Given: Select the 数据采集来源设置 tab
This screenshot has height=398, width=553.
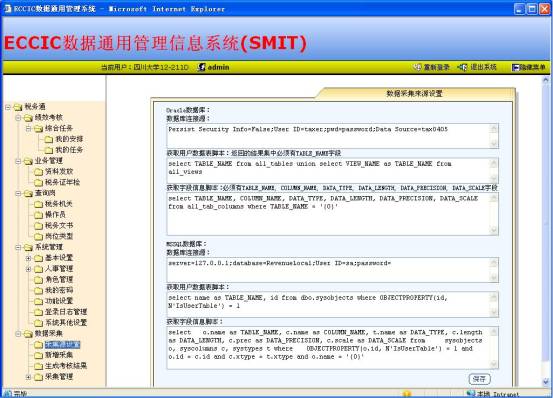Looking at the screenshot, I should 415,93.
